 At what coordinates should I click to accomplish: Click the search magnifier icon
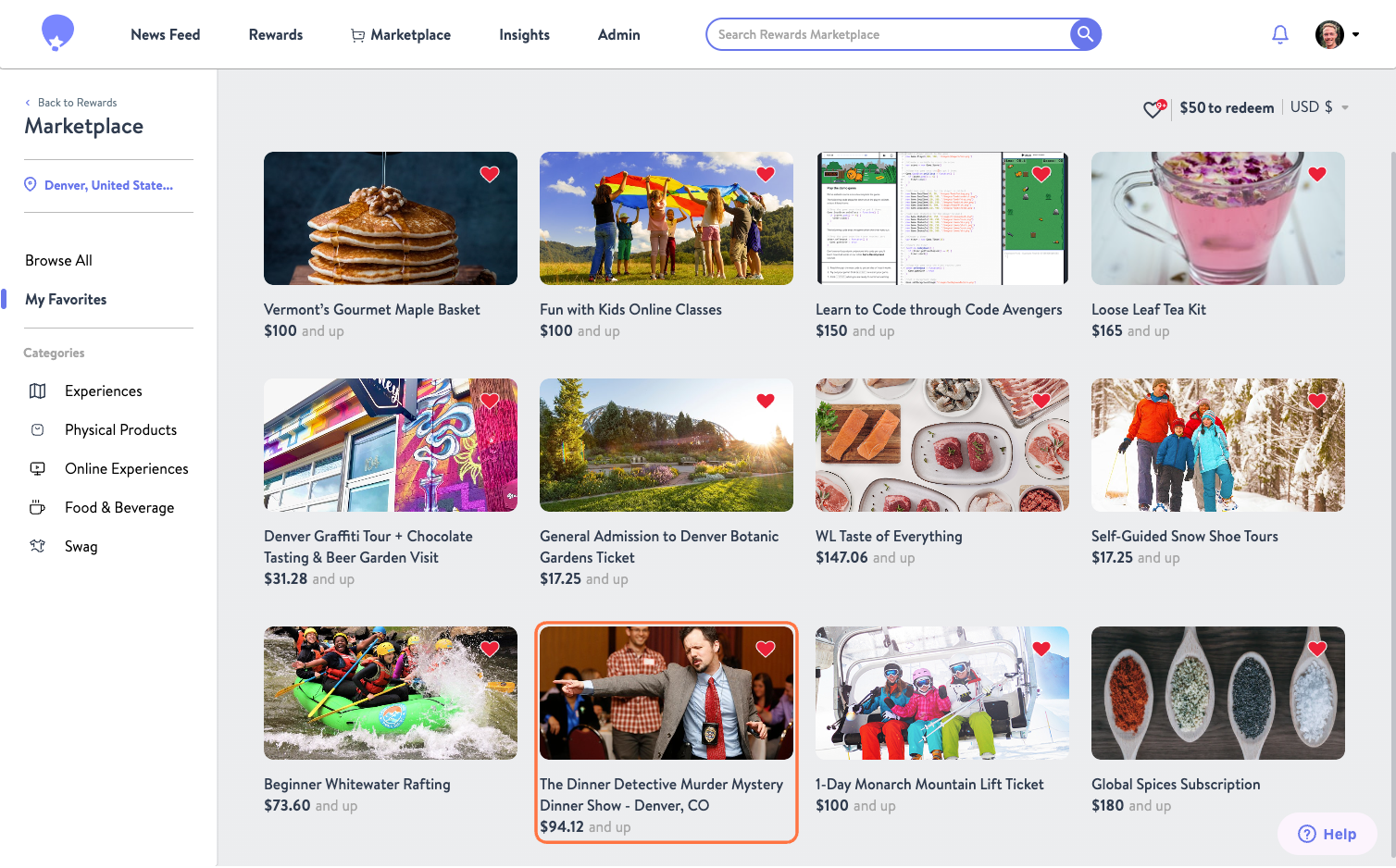click(x=1084, y=34)
